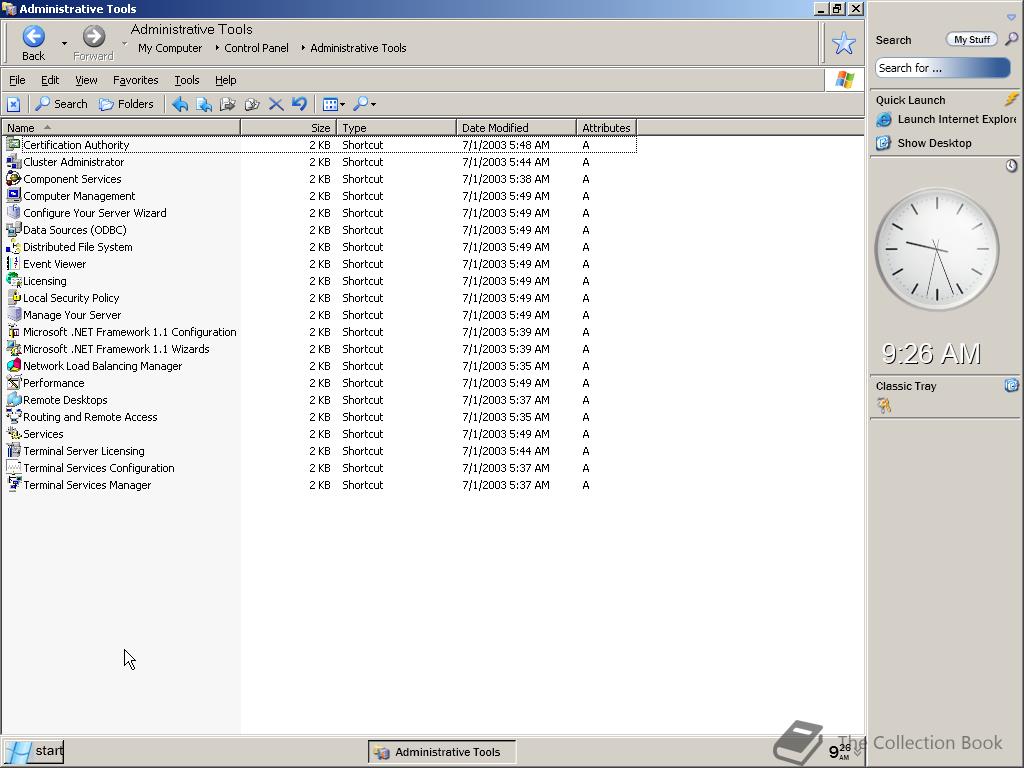Screen dimensions: 1024x768
Task: Sort by the Type column header
Action: (396, 127)
